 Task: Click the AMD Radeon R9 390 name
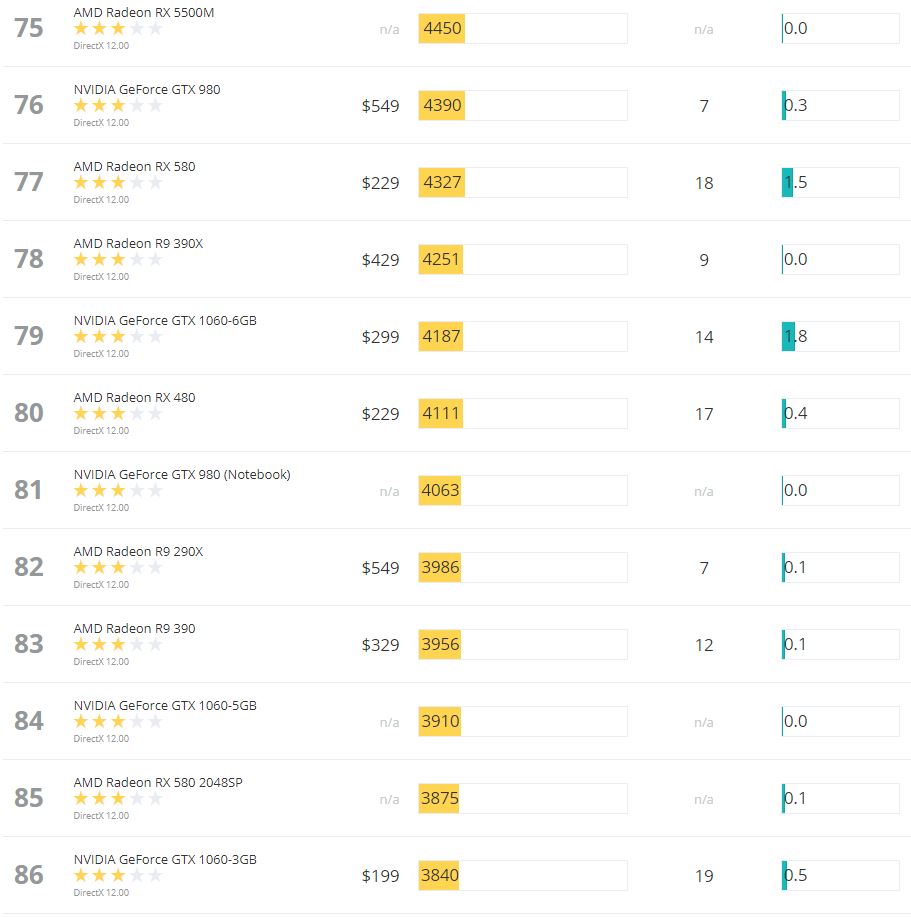[x=134, y=628]
